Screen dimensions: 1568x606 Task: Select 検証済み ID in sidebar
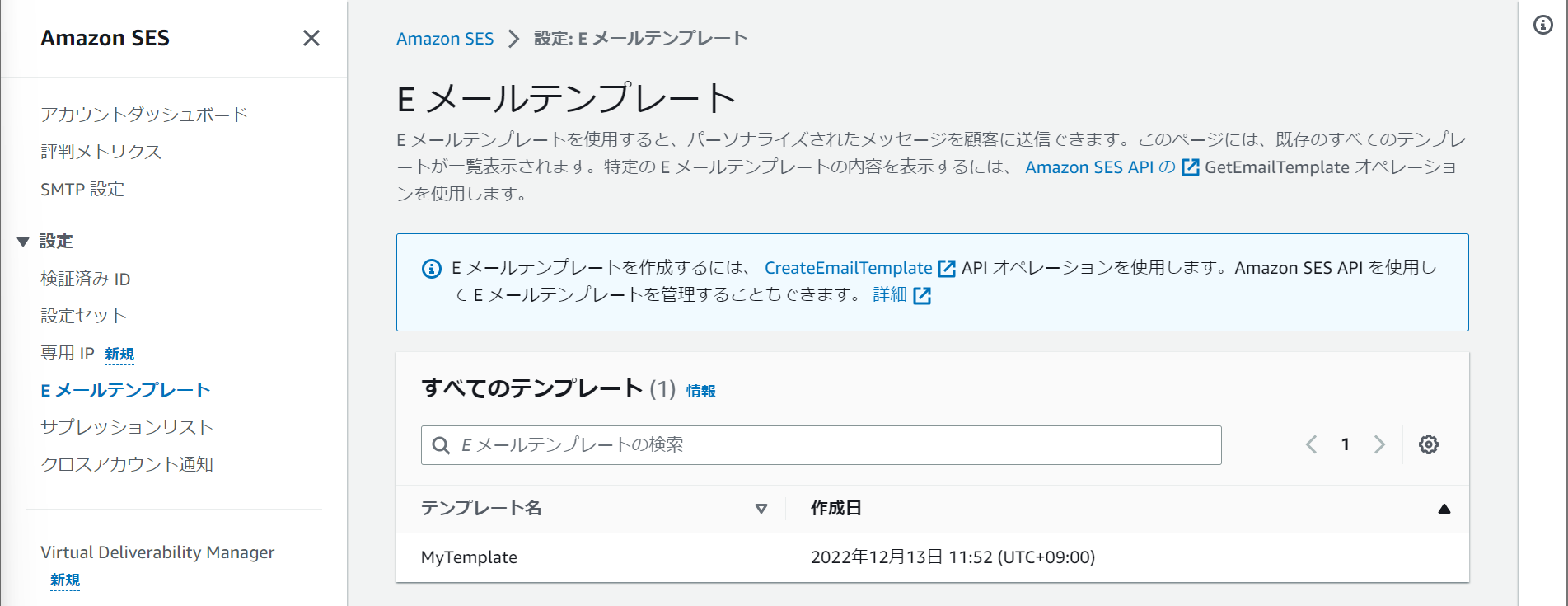click(86, 280)
